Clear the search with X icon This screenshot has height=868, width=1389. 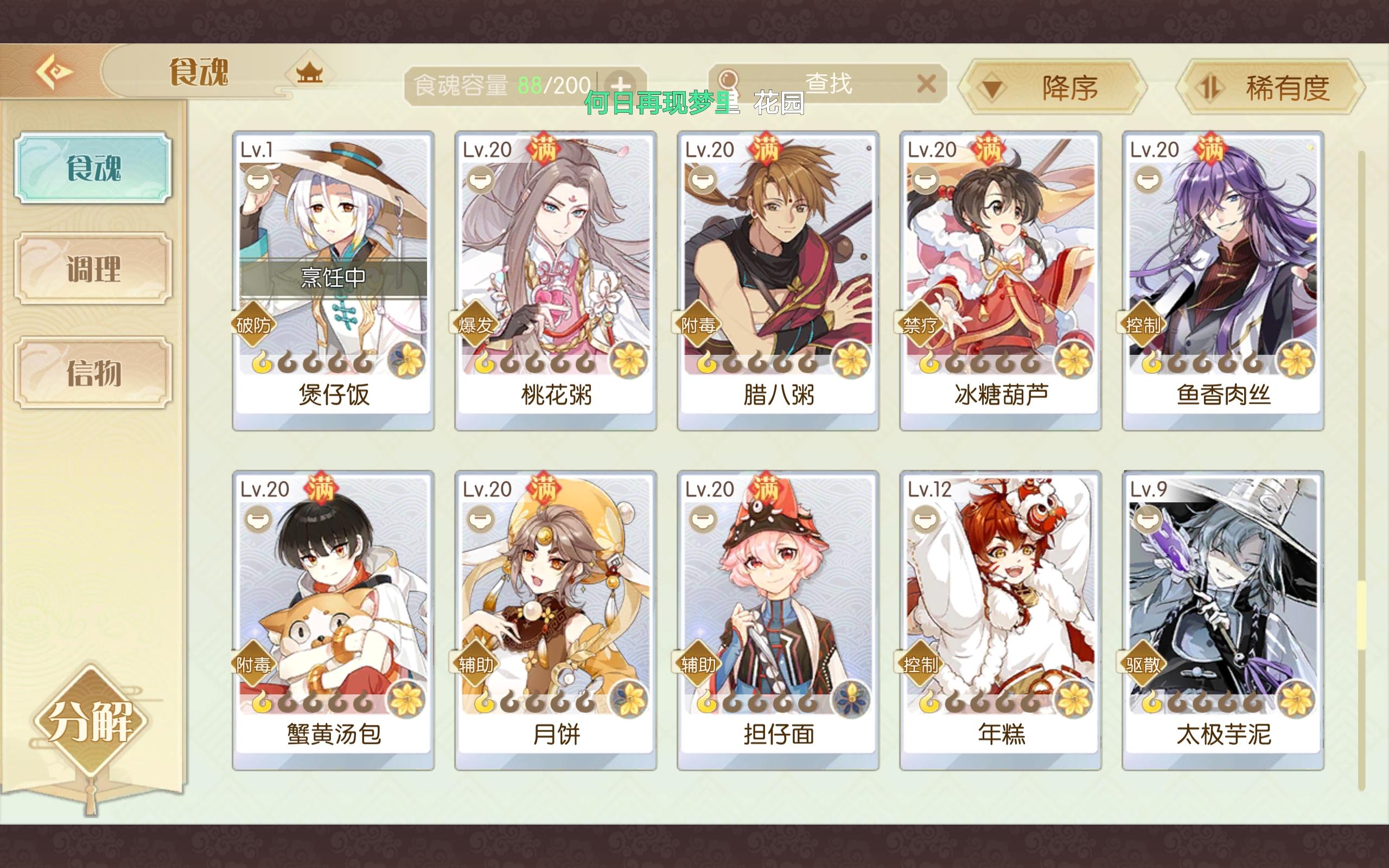coord(926,85)
